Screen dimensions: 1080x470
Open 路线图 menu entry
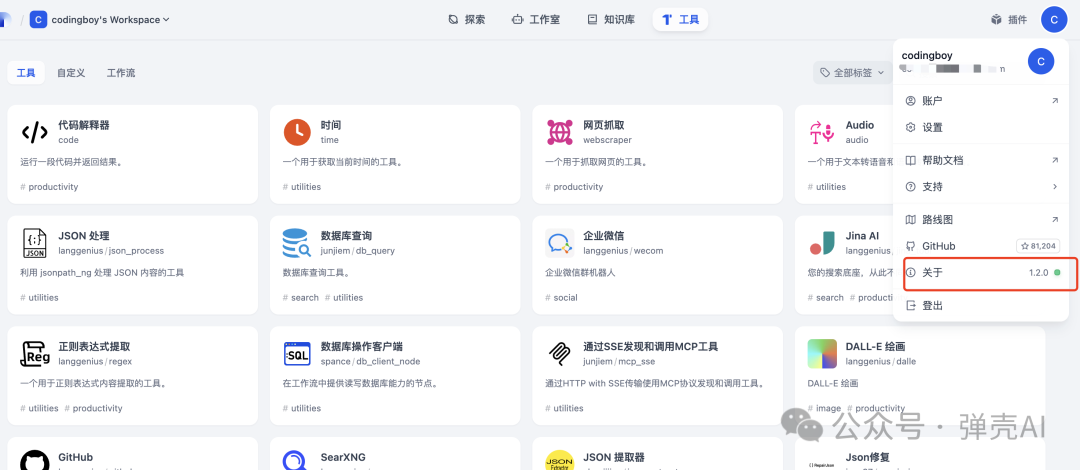(x=982, y=220)
